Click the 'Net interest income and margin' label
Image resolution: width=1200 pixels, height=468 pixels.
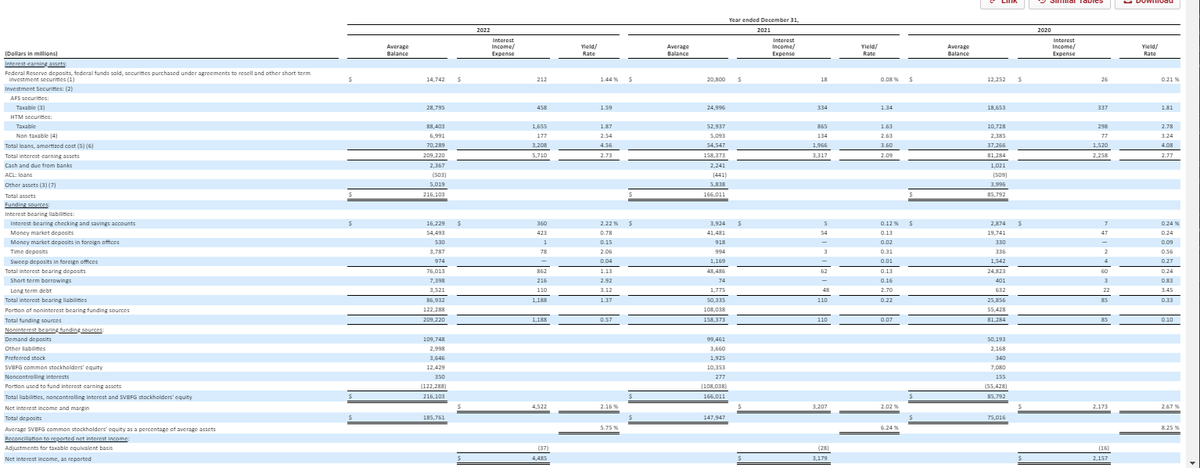coord(44,408)
